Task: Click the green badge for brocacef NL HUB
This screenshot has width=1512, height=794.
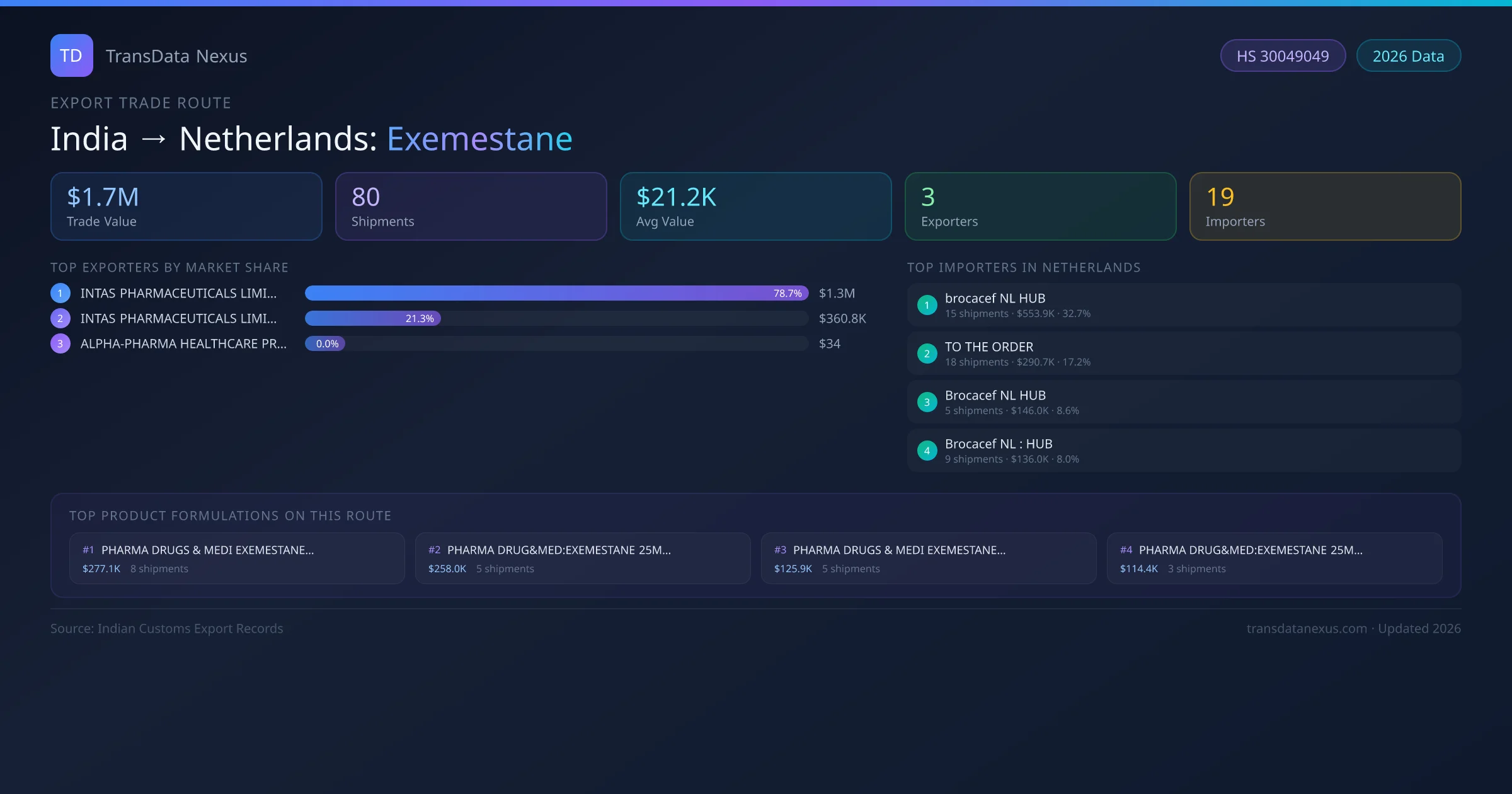Action: tap(927, 305)
